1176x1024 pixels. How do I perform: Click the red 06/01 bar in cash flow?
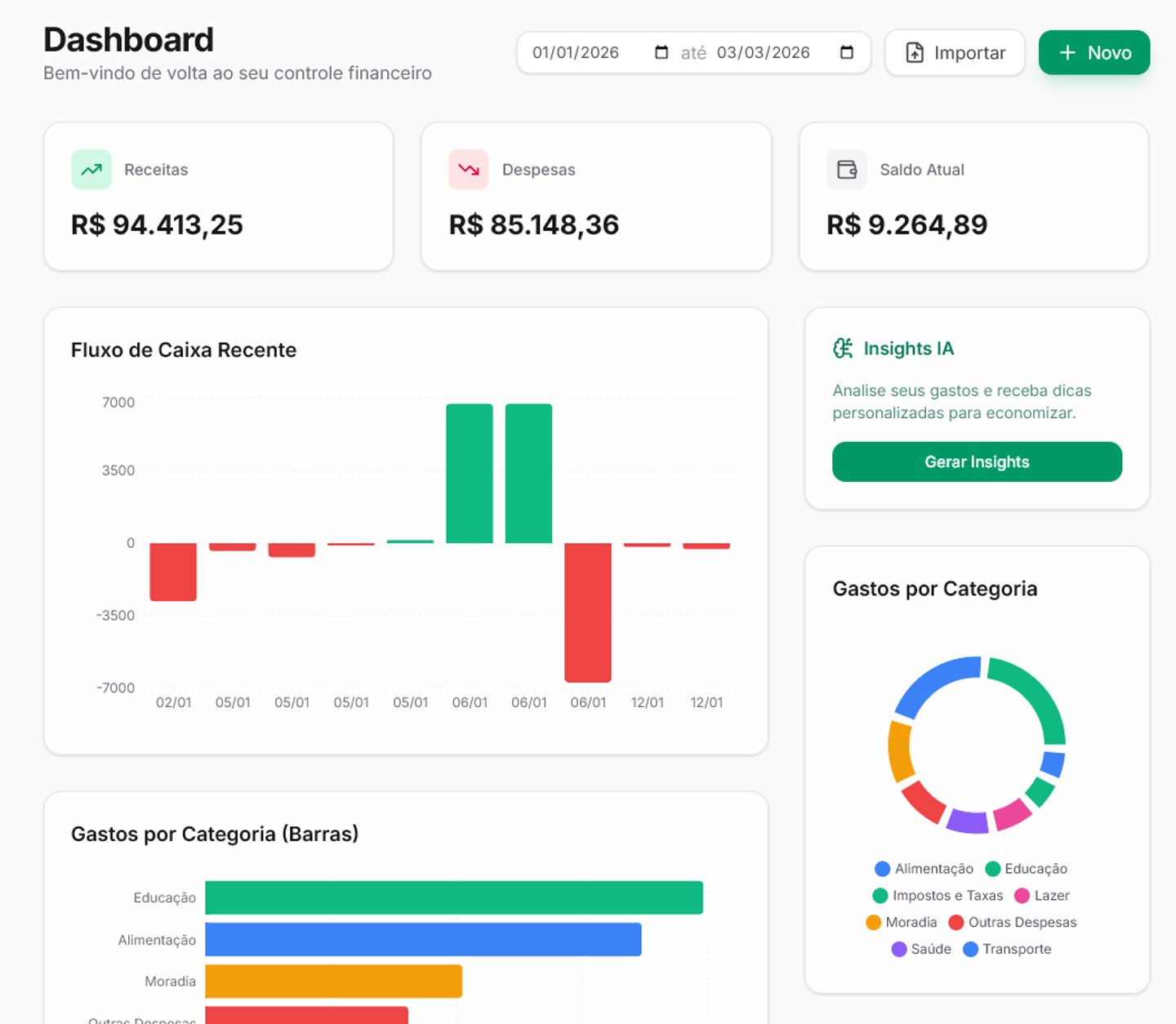588,612
